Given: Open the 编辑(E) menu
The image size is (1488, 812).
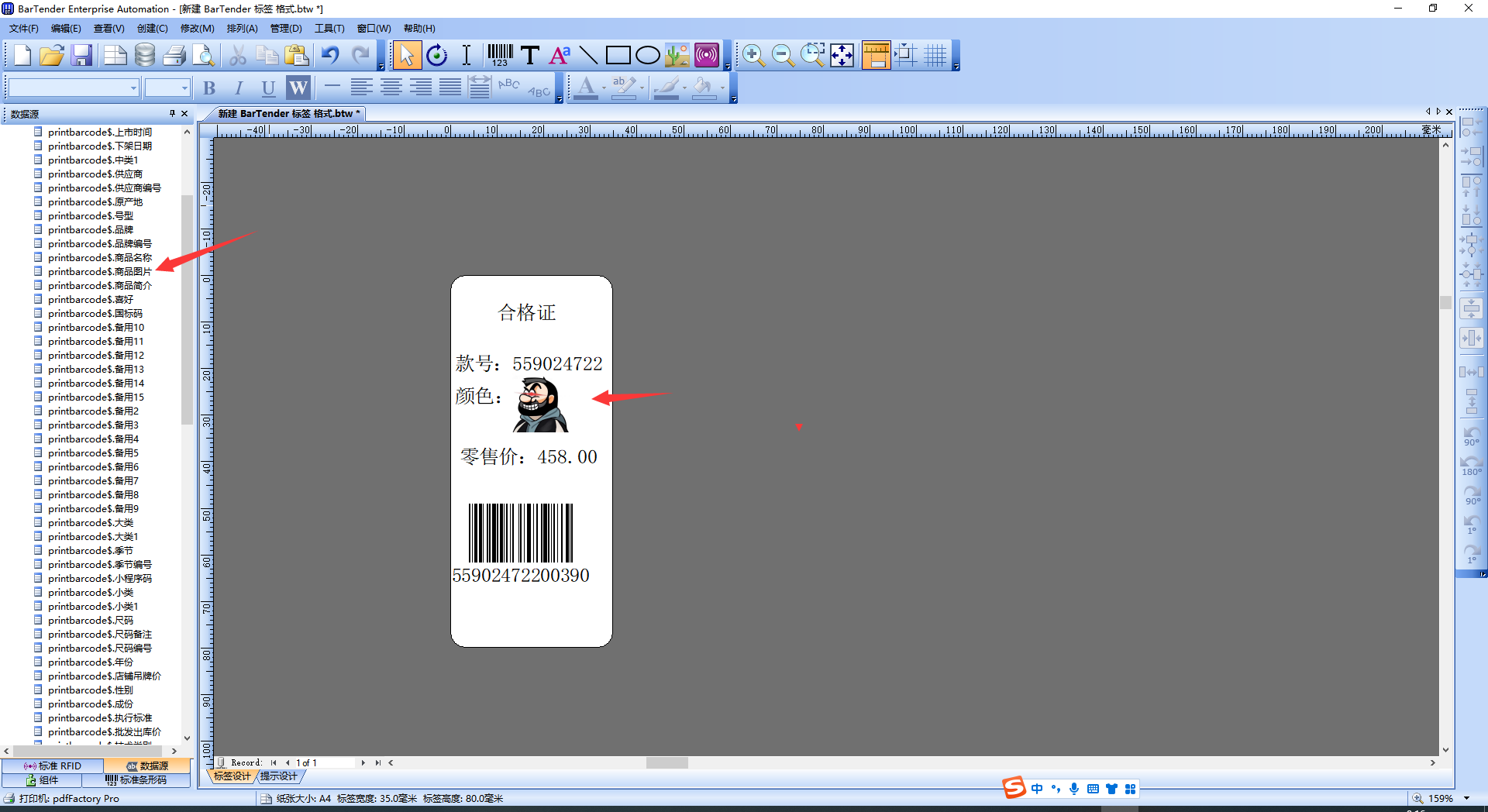Looking at the screenshot, I should click(66, 29).
